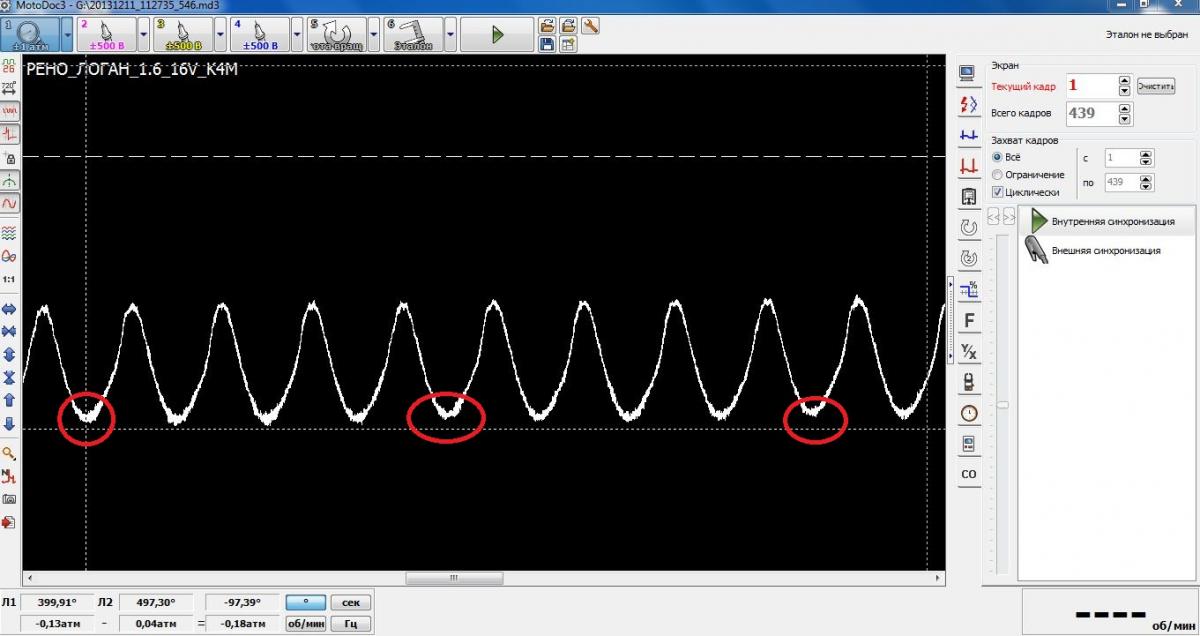
Task: Open dropdown next to channel 3 probe
Action: 221,35
